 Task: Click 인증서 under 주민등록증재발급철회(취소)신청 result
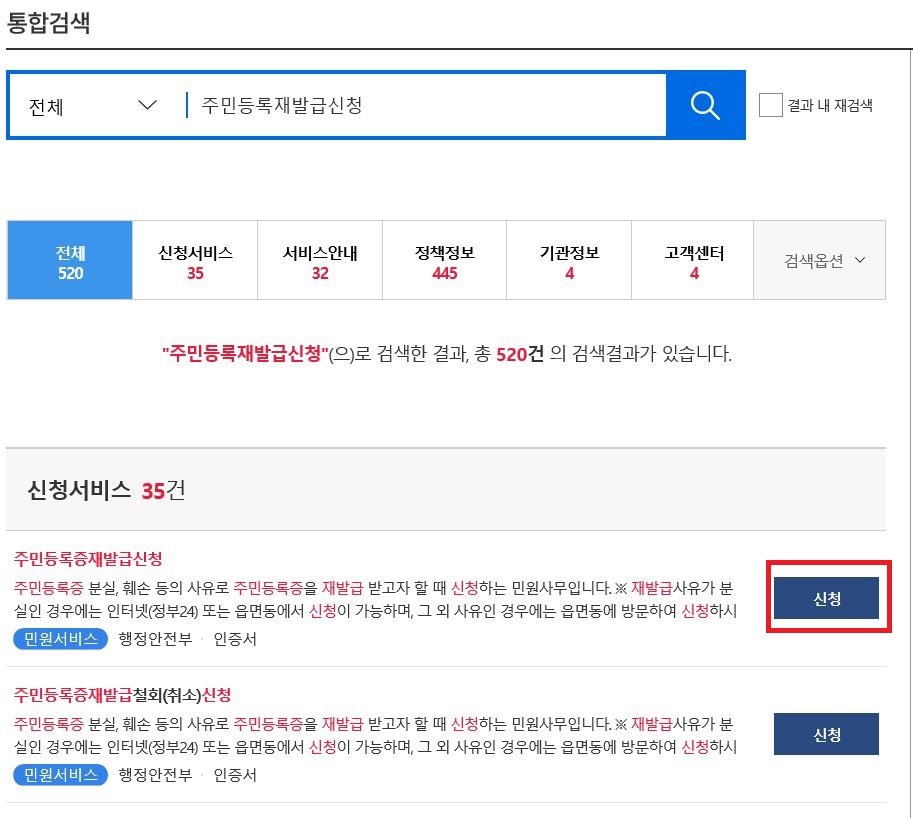click(x=235, y=775)
